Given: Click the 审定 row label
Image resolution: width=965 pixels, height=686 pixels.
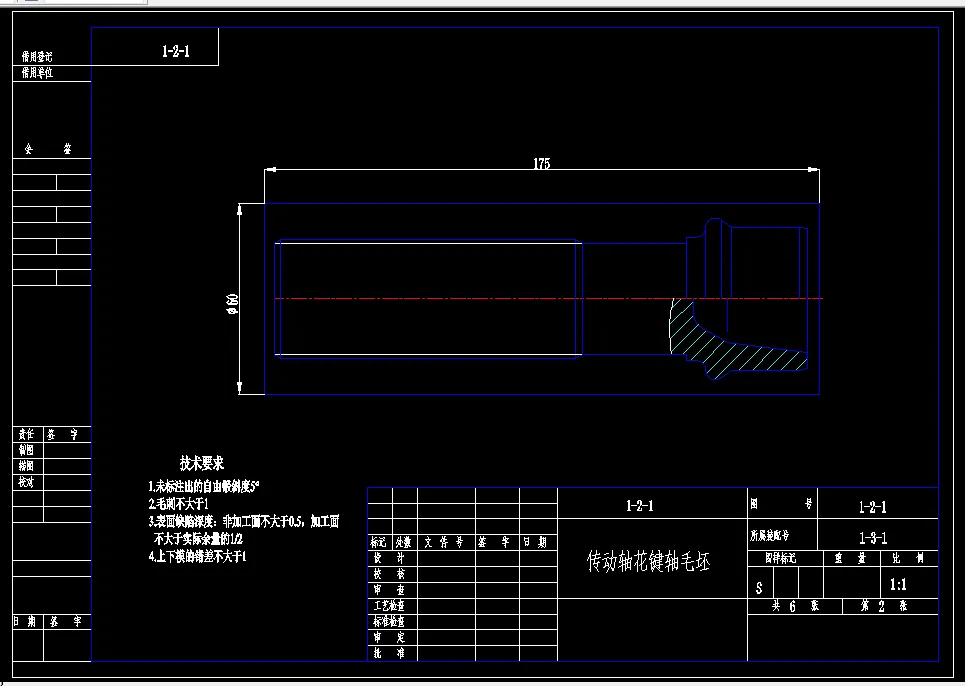Looking at the screenshot, I should pos(390,638).
